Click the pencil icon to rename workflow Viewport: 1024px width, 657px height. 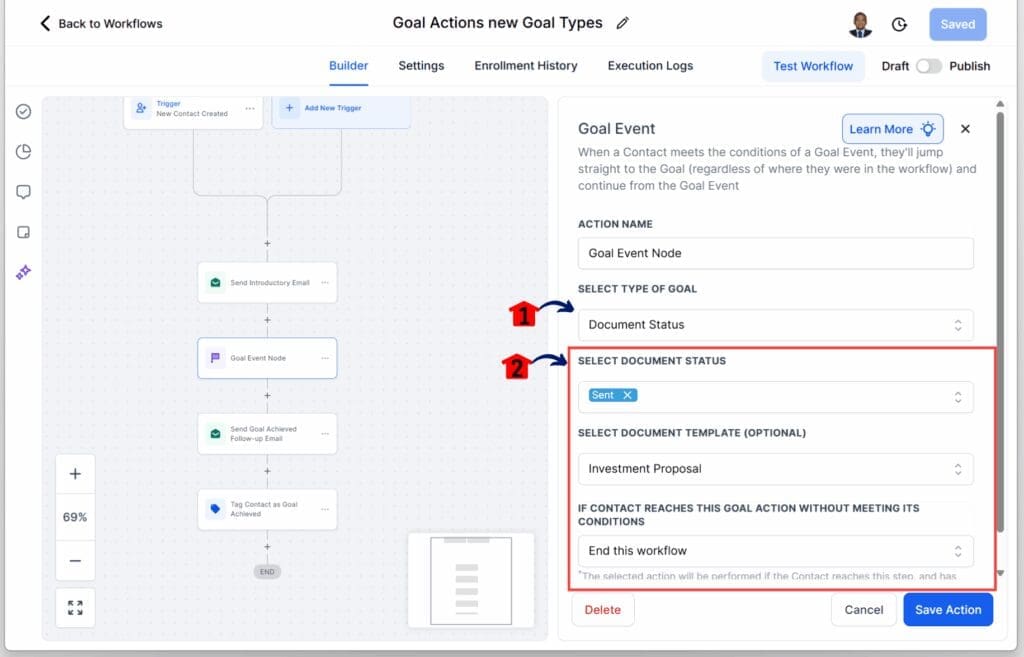tap(623, 23)
